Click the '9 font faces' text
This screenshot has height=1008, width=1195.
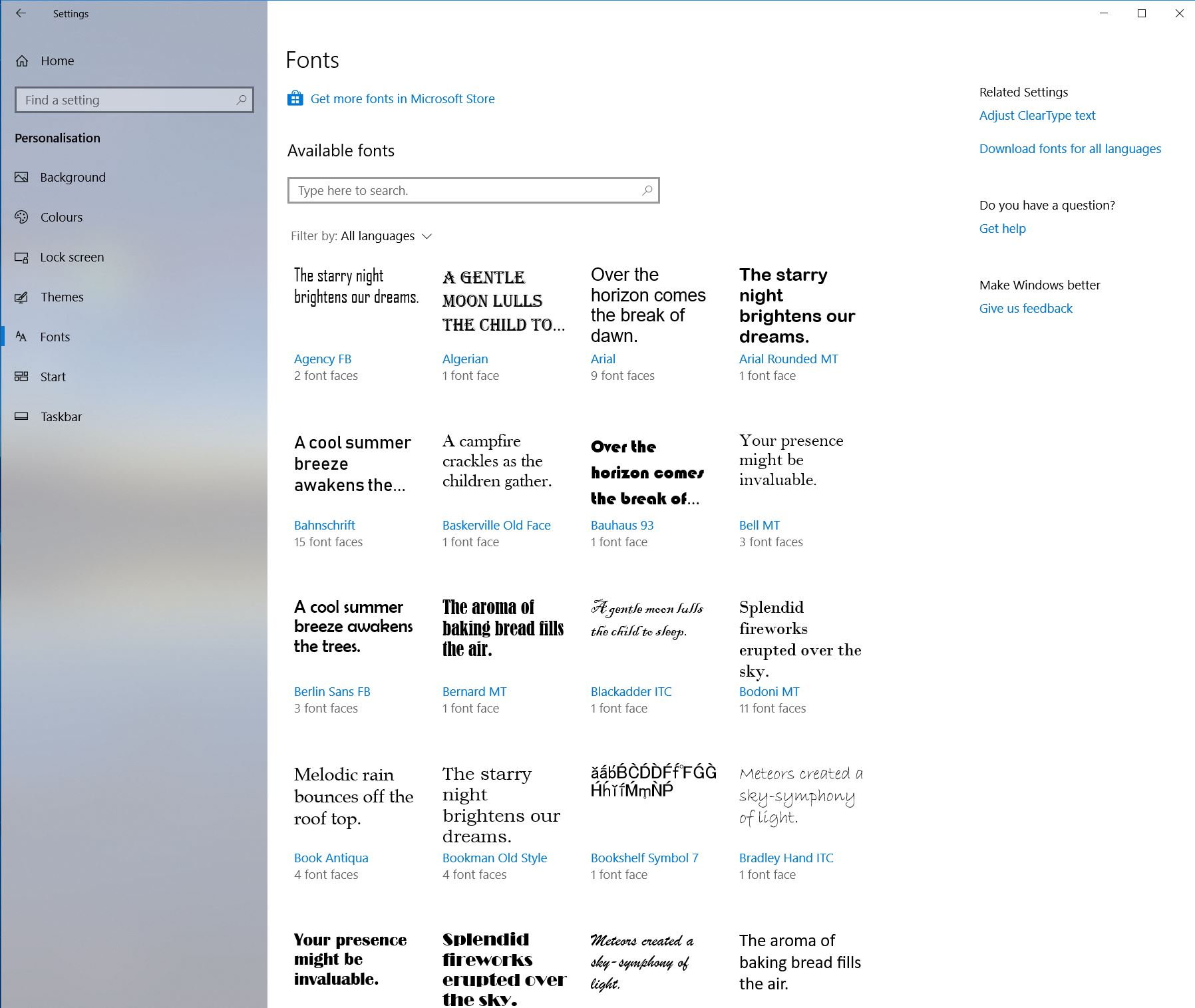coord(623,375)
